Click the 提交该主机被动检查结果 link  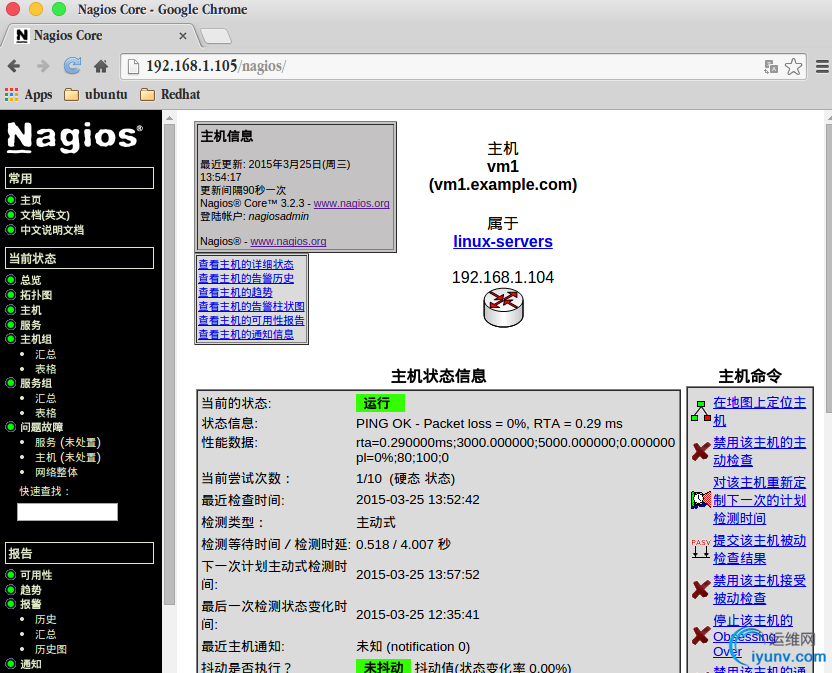coord(759,549)
